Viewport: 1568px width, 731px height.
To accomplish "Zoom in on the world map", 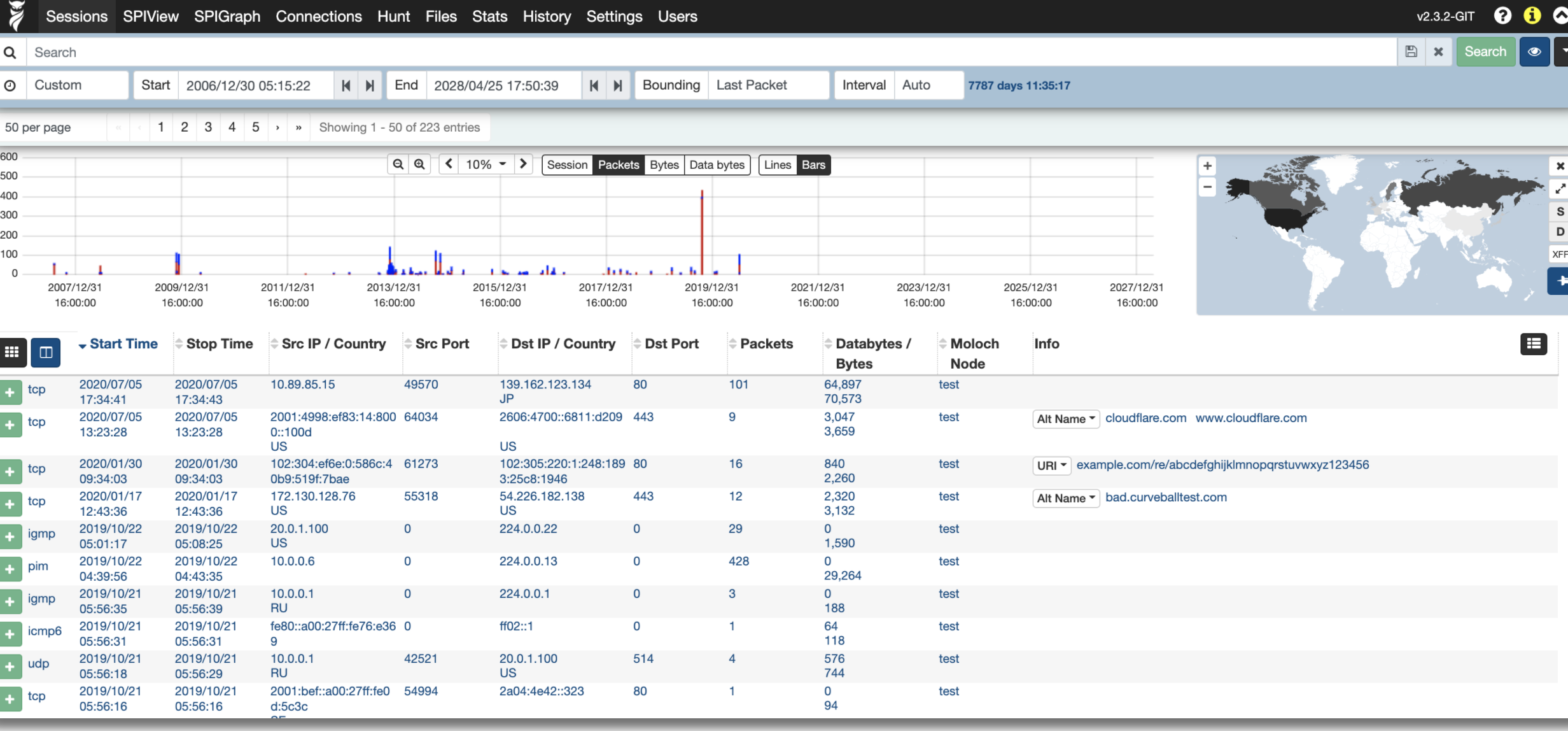I will coord(1207,166).
